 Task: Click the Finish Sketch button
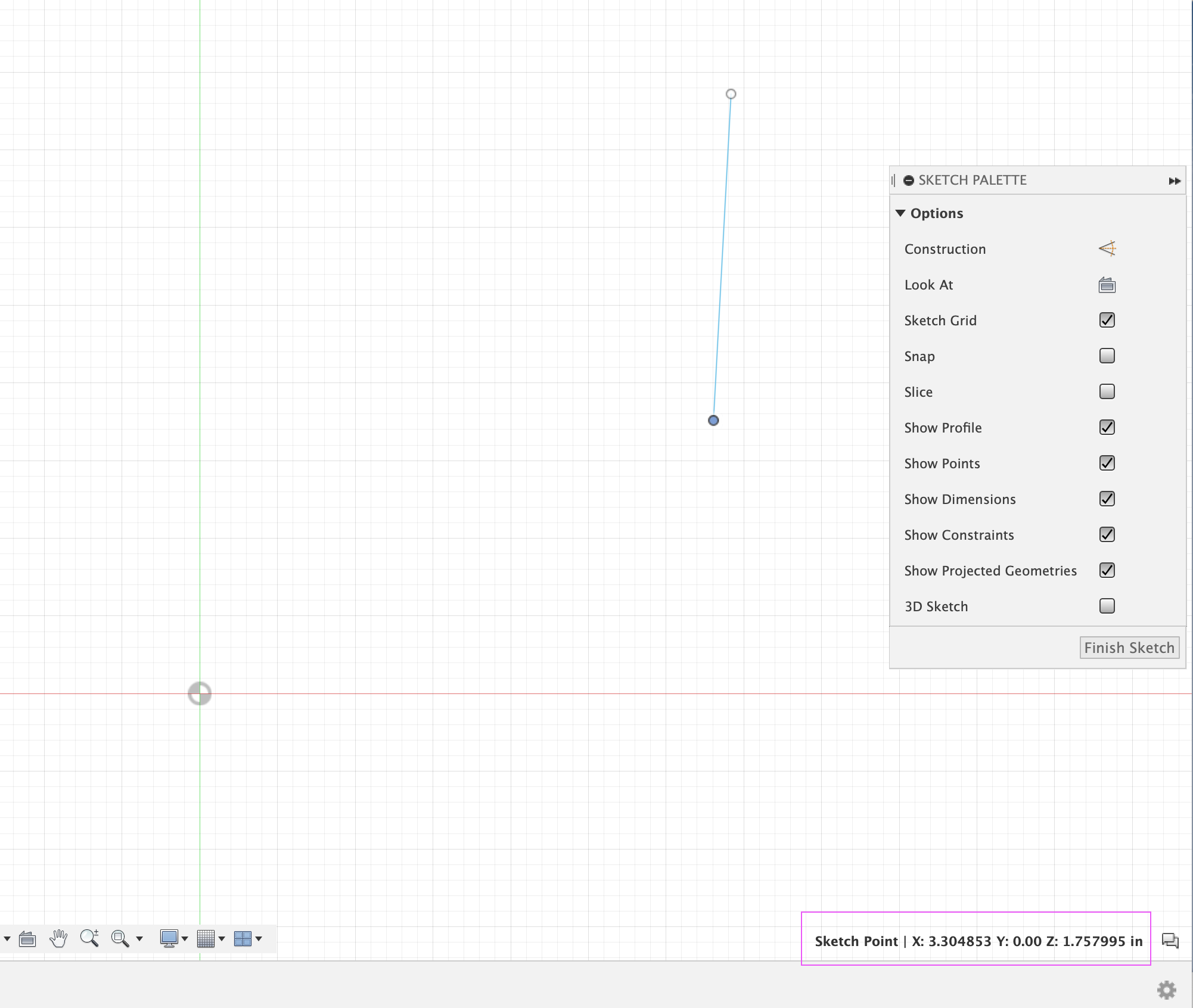coord(1129,648)
